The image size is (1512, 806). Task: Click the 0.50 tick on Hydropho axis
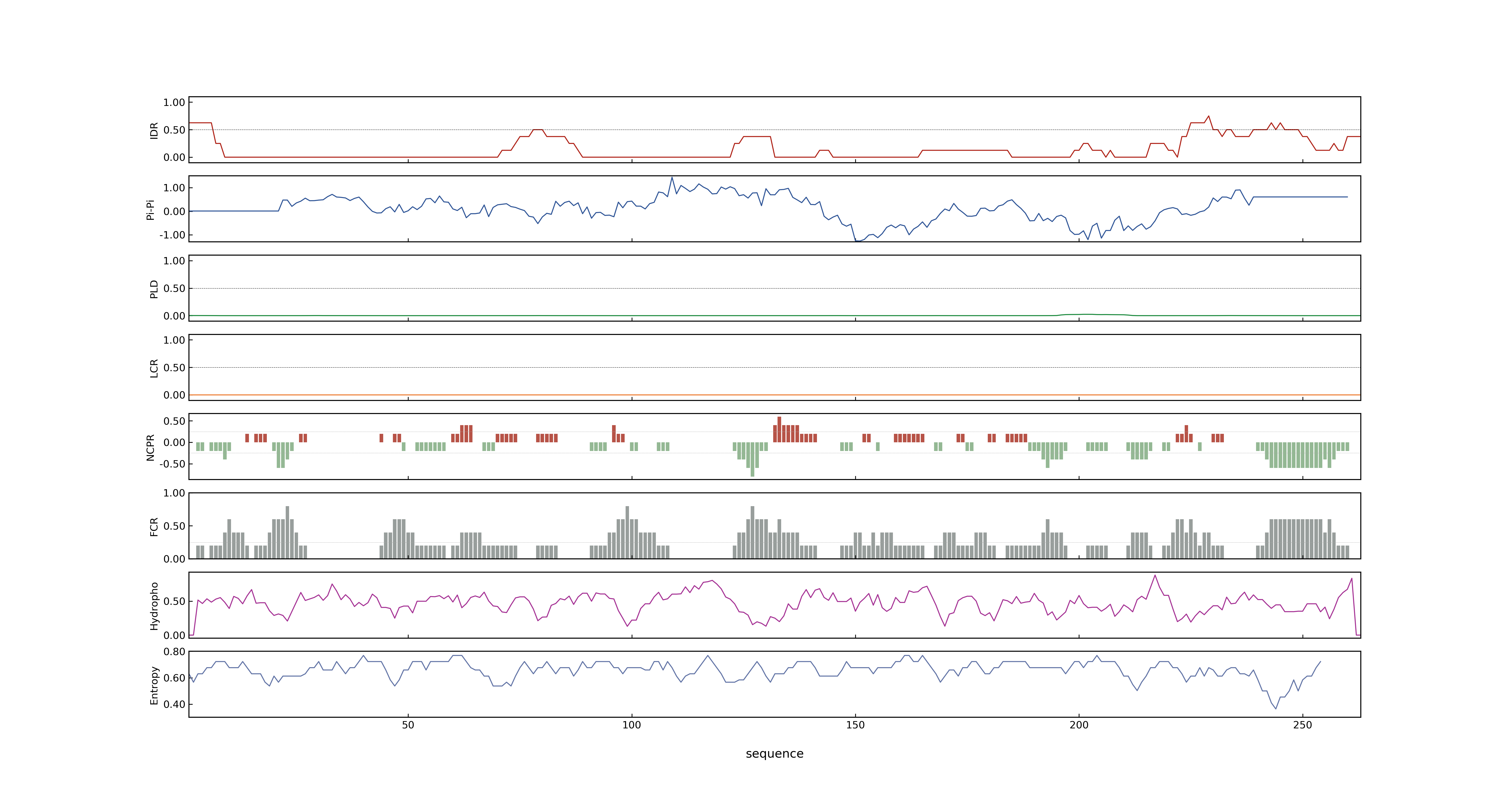pos(174,601)
